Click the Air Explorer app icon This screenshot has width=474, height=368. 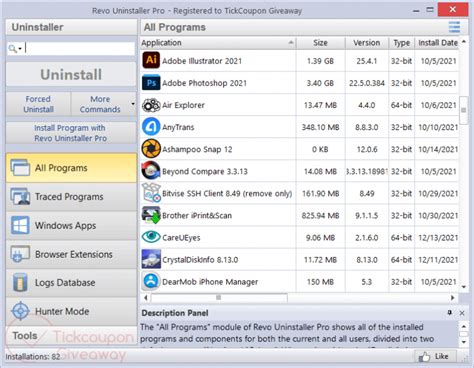(151, 105)
